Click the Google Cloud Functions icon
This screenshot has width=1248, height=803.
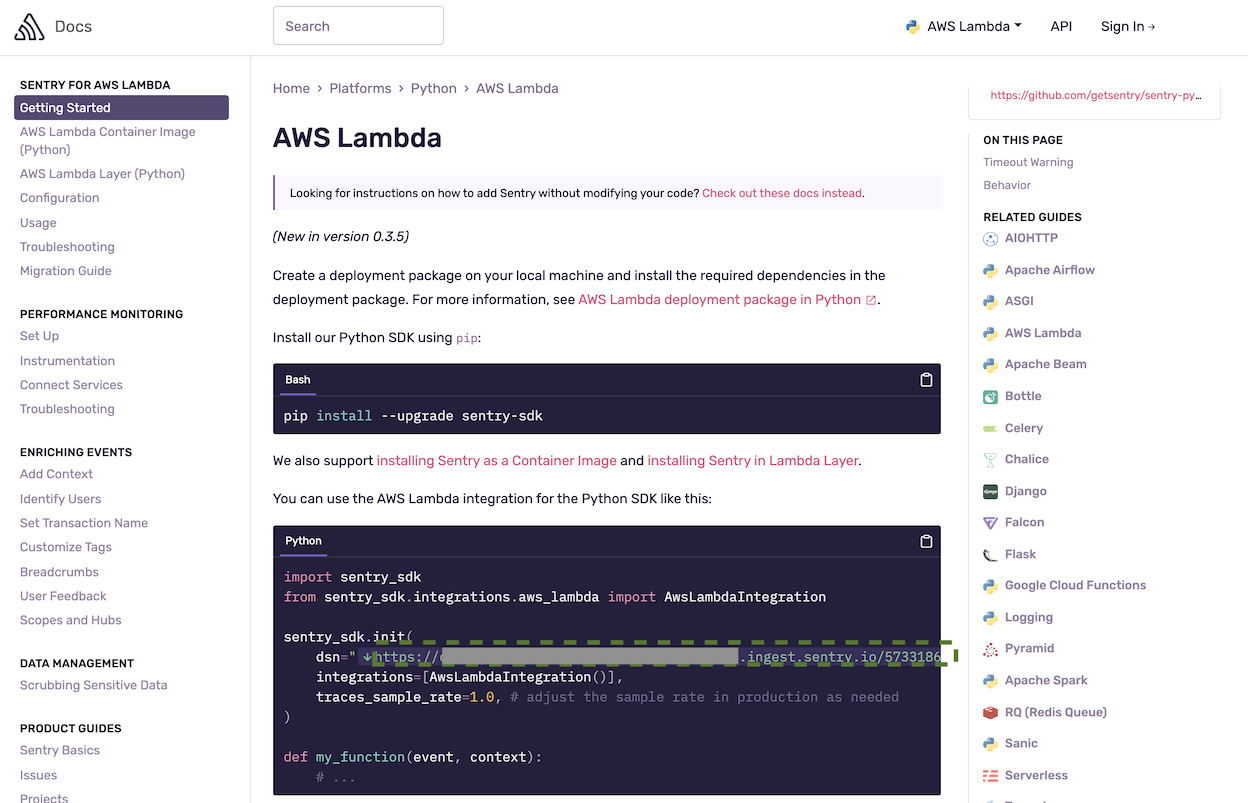[x=990, y=586]
